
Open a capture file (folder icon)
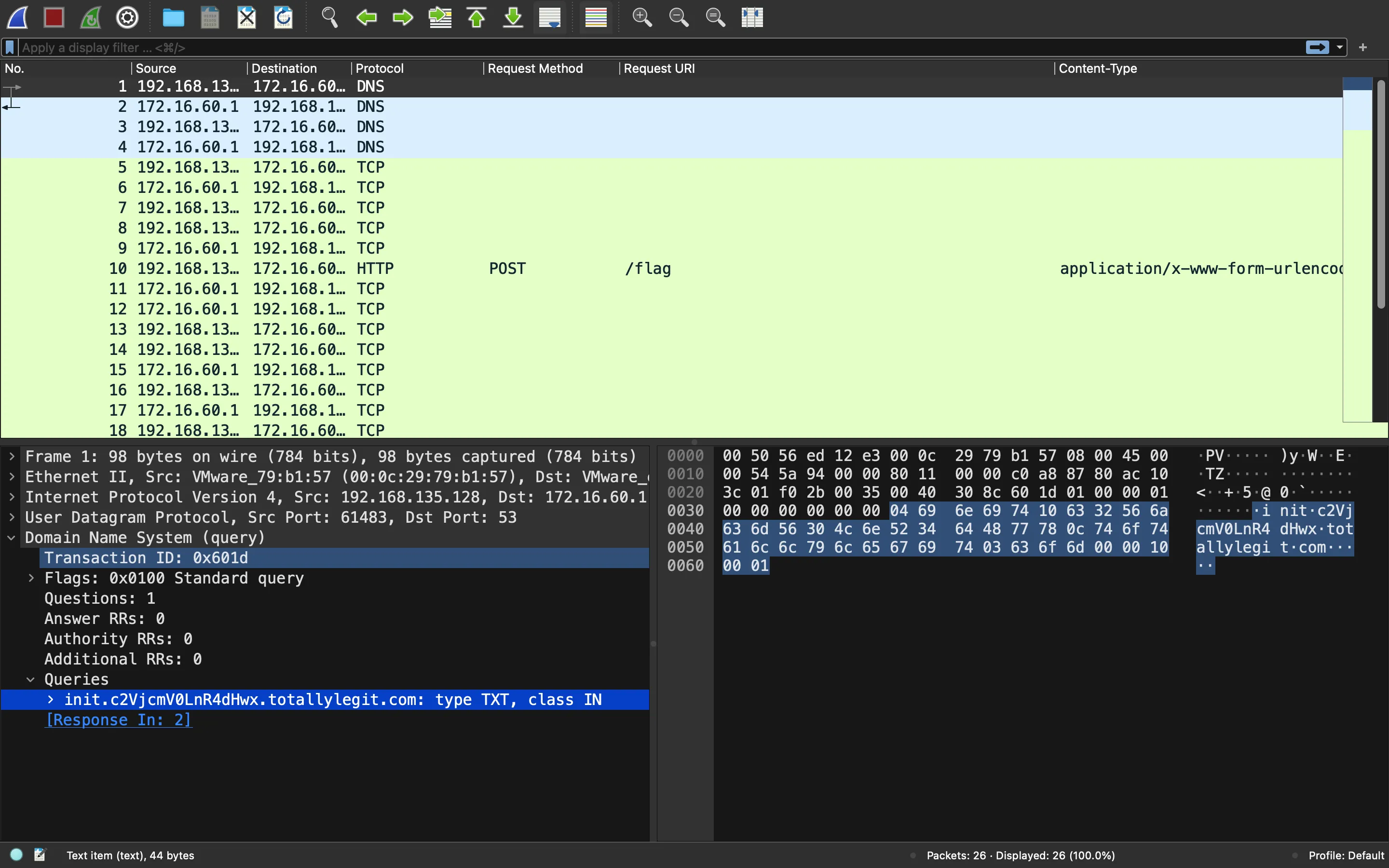173,17
